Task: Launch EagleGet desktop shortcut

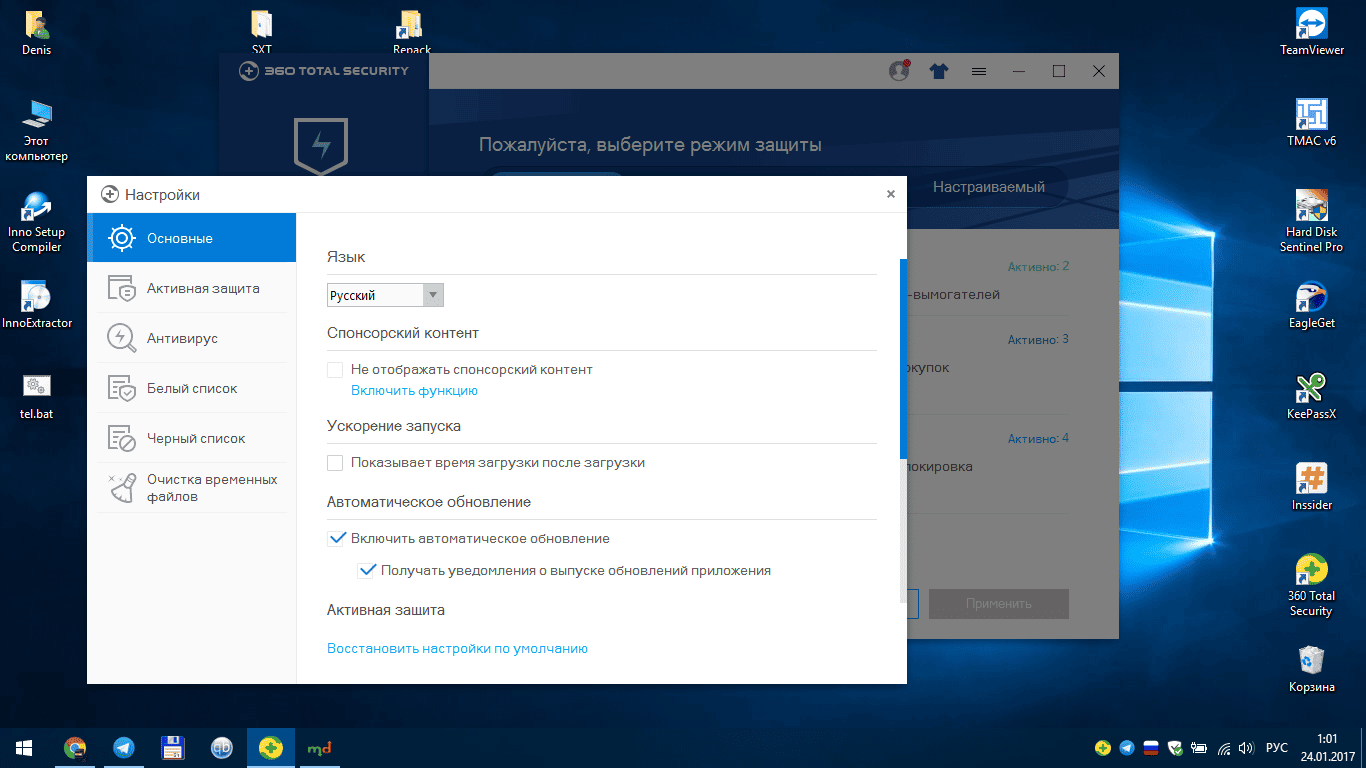Action: [1311, 305]
